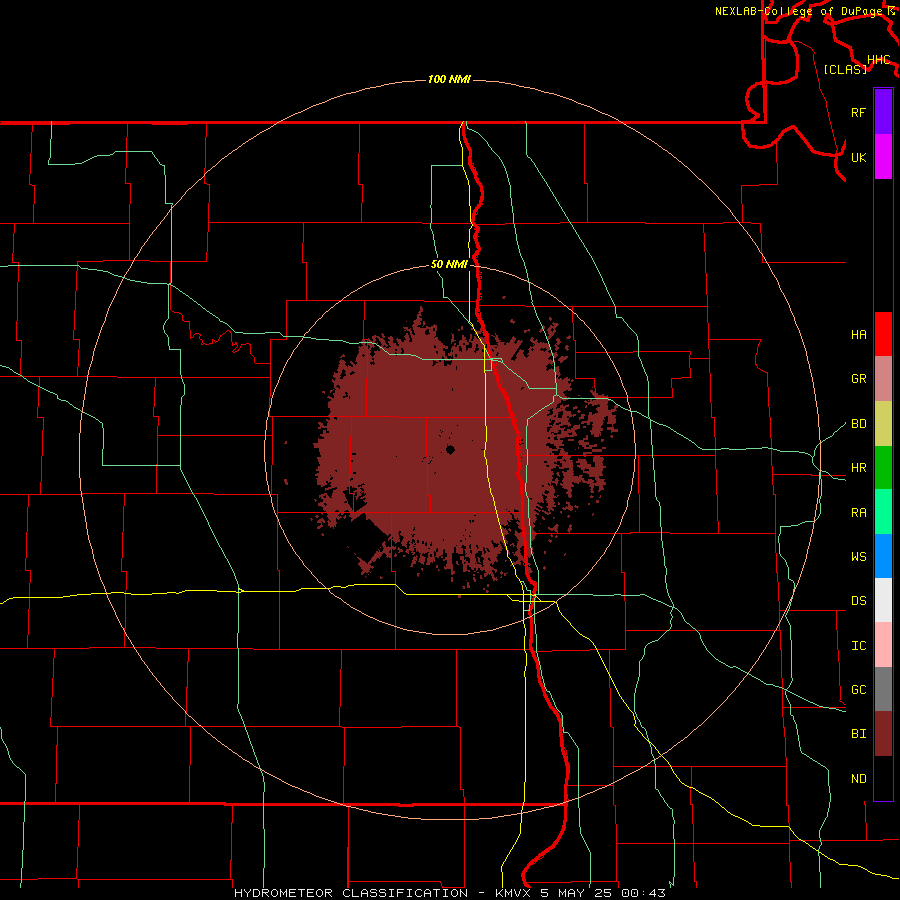This screenshot has width=900, height=900.
Task: Click the radar site black dot at center
Action: 450,449
